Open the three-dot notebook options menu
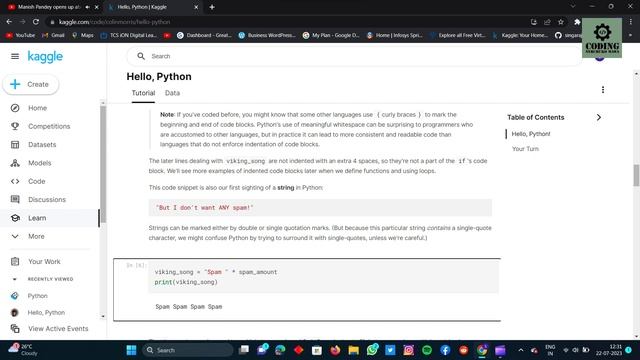Image resolution: width=640 pixels, height=360 pixels. click(603, 90)
